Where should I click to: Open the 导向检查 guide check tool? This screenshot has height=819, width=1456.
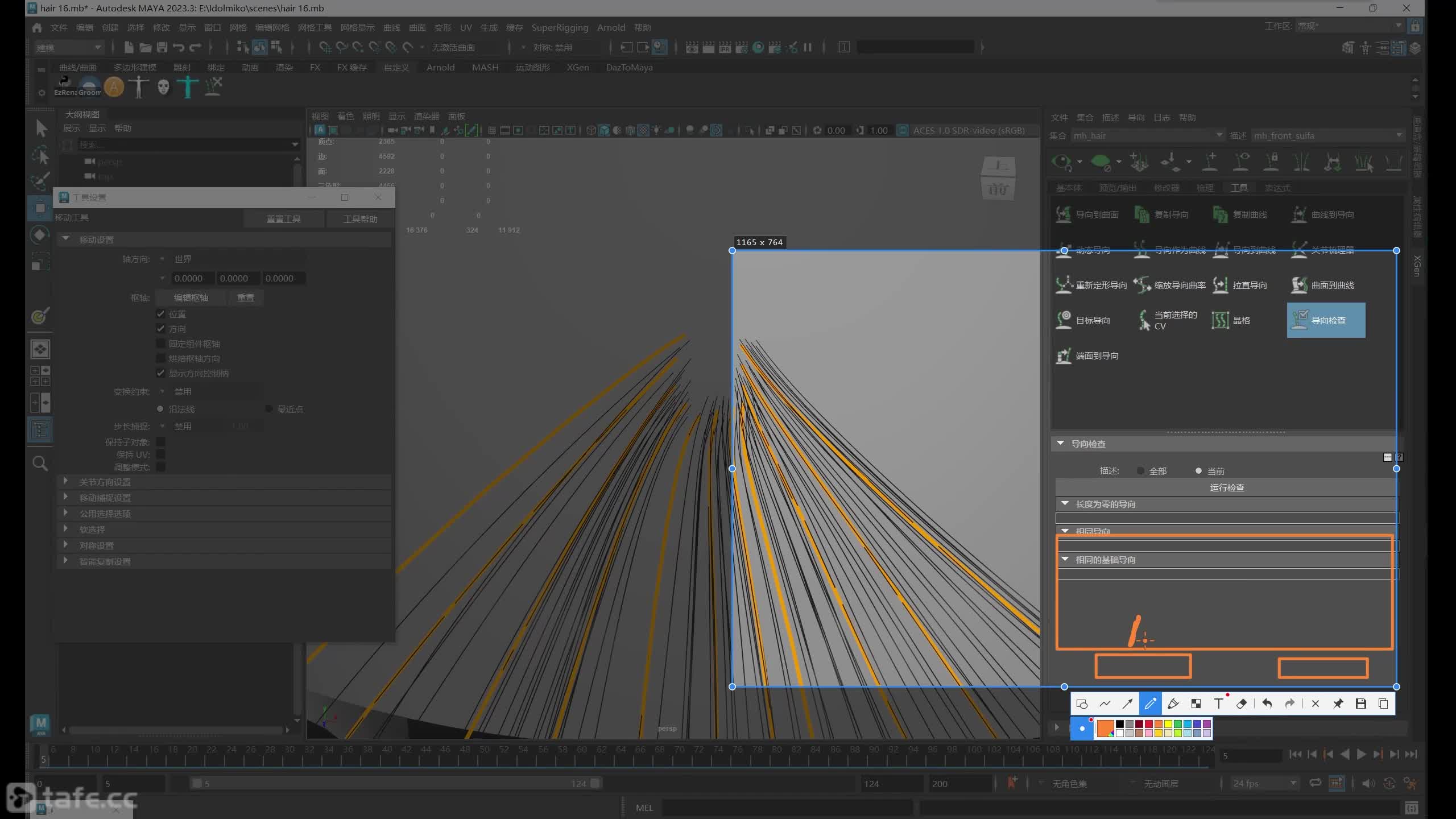(1326, 320)
